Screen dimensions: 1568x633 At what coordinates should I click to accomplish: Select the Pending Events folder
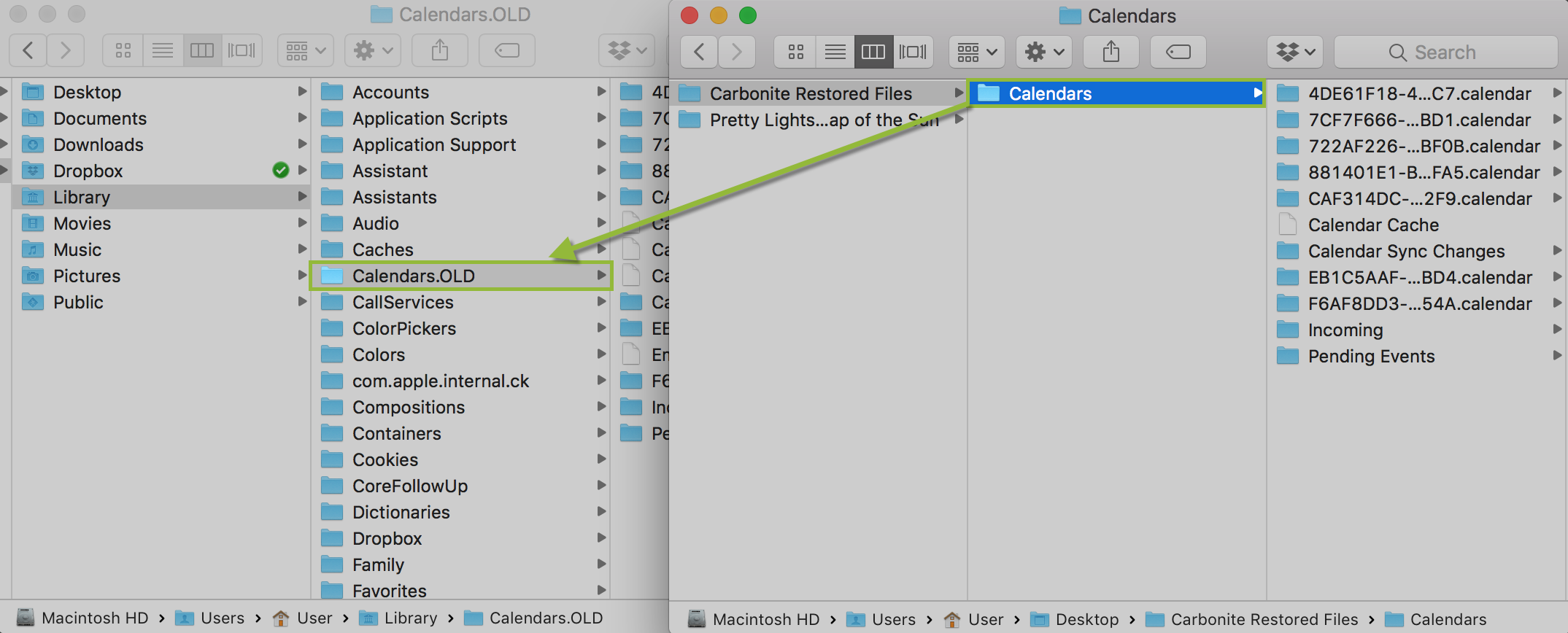(x=1418, y=356)
